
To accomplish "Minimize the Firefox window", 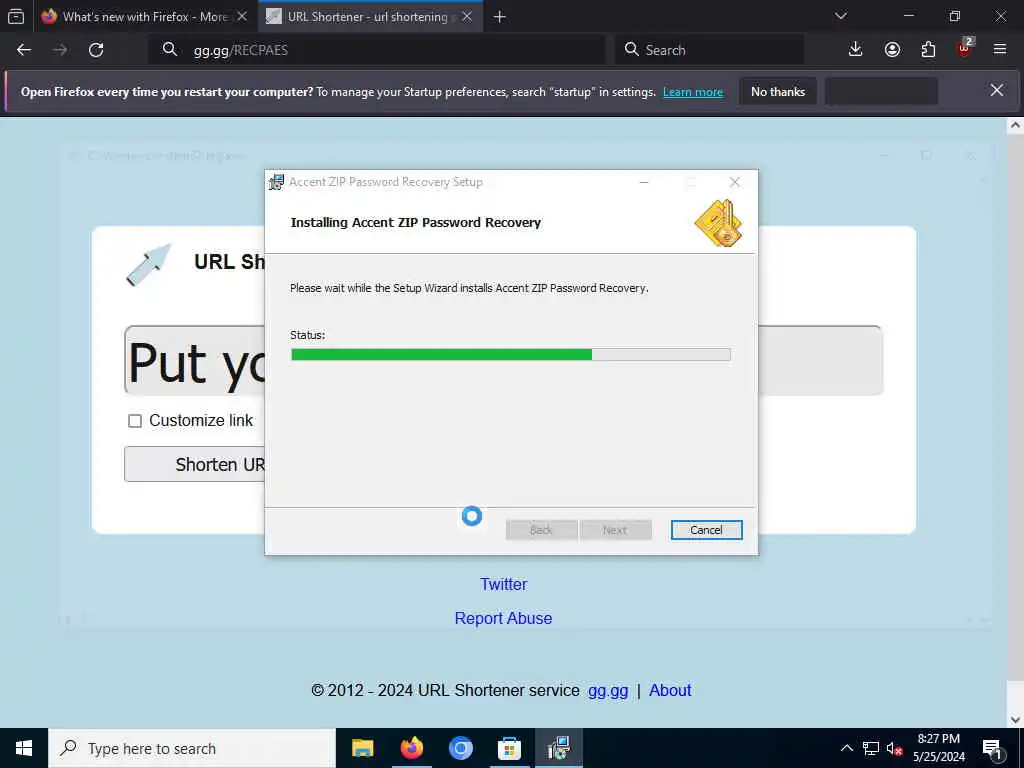I will [x=909, y=16].
